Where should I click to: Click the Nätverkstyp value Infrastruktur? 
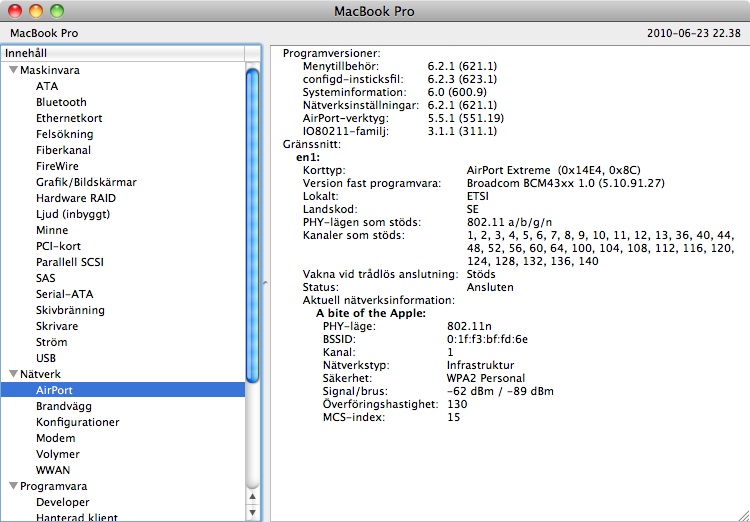[480, 365]
